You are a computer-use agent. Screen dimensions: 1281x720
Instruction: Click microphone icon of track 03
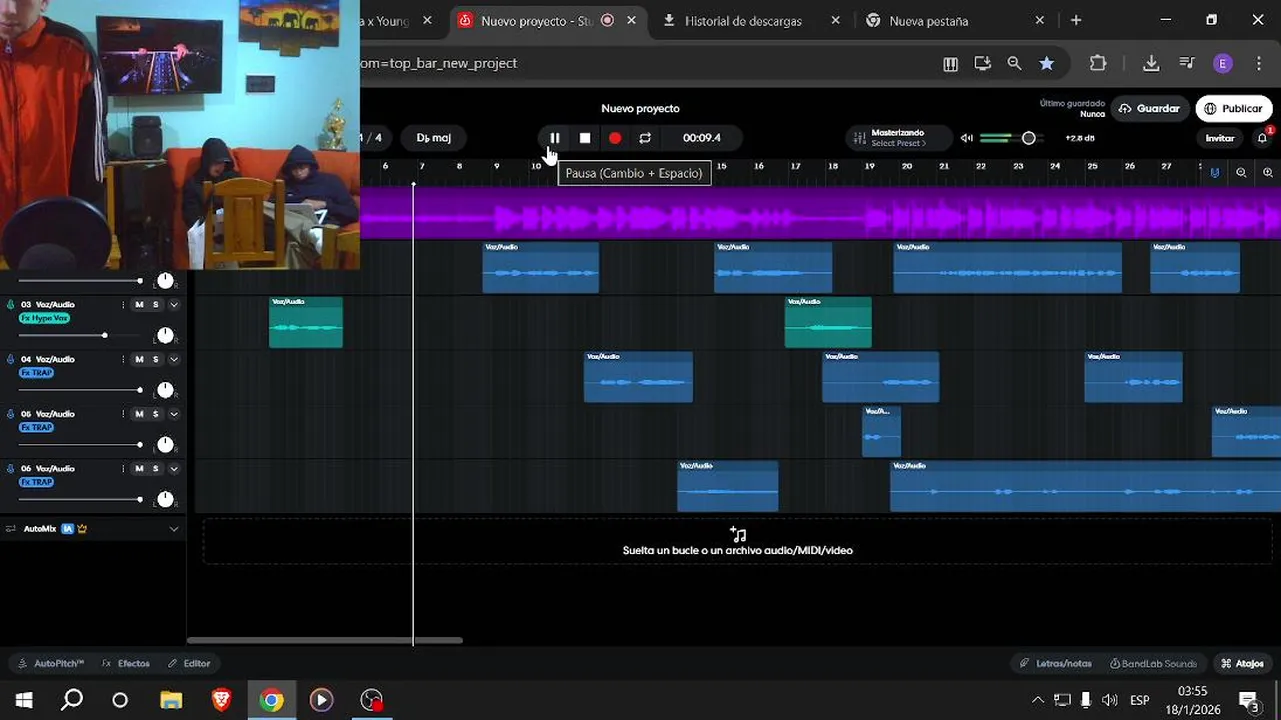(10, 305)
